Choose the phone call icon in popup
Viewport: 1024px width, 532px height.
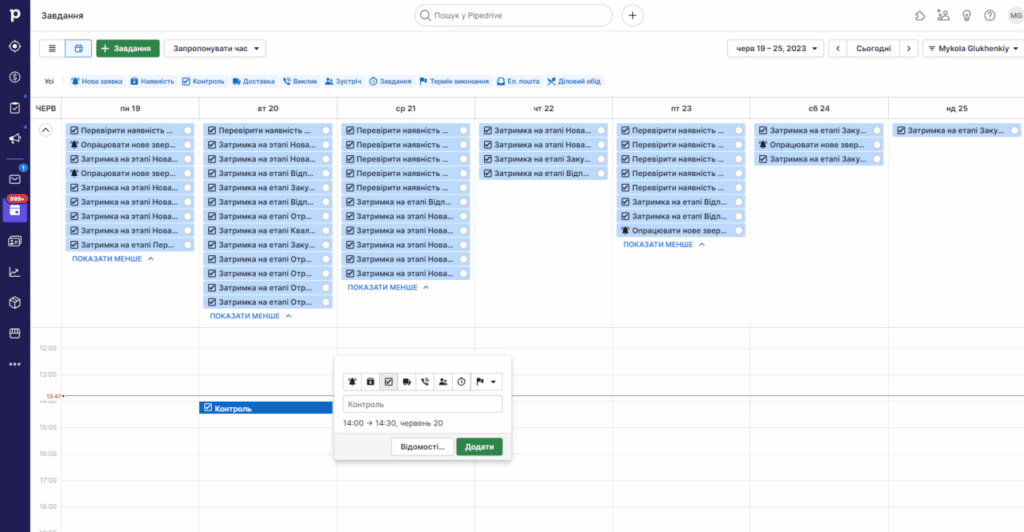425,381
